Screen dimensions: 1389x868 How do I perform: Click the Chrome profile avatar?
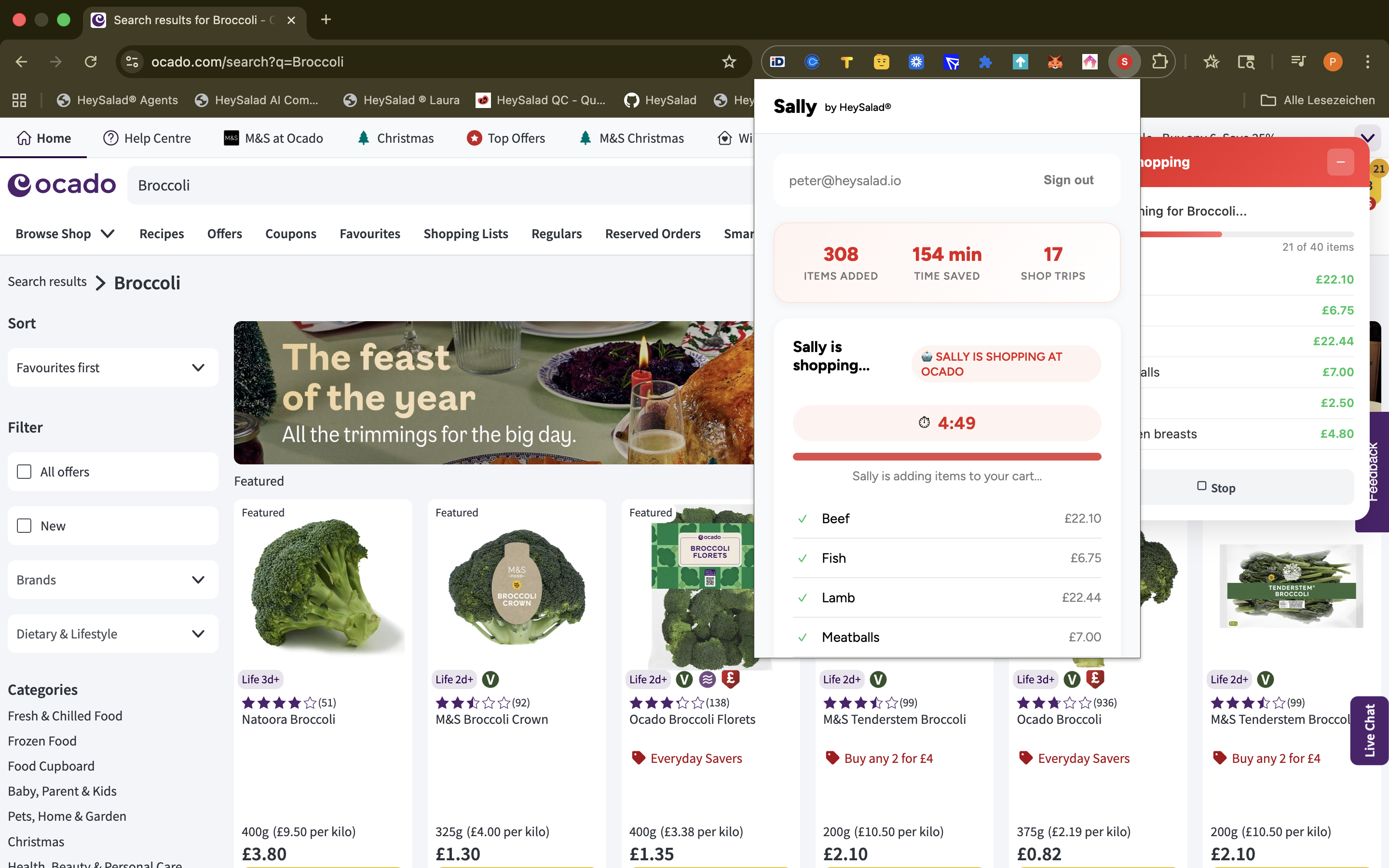click(1333, 61)
